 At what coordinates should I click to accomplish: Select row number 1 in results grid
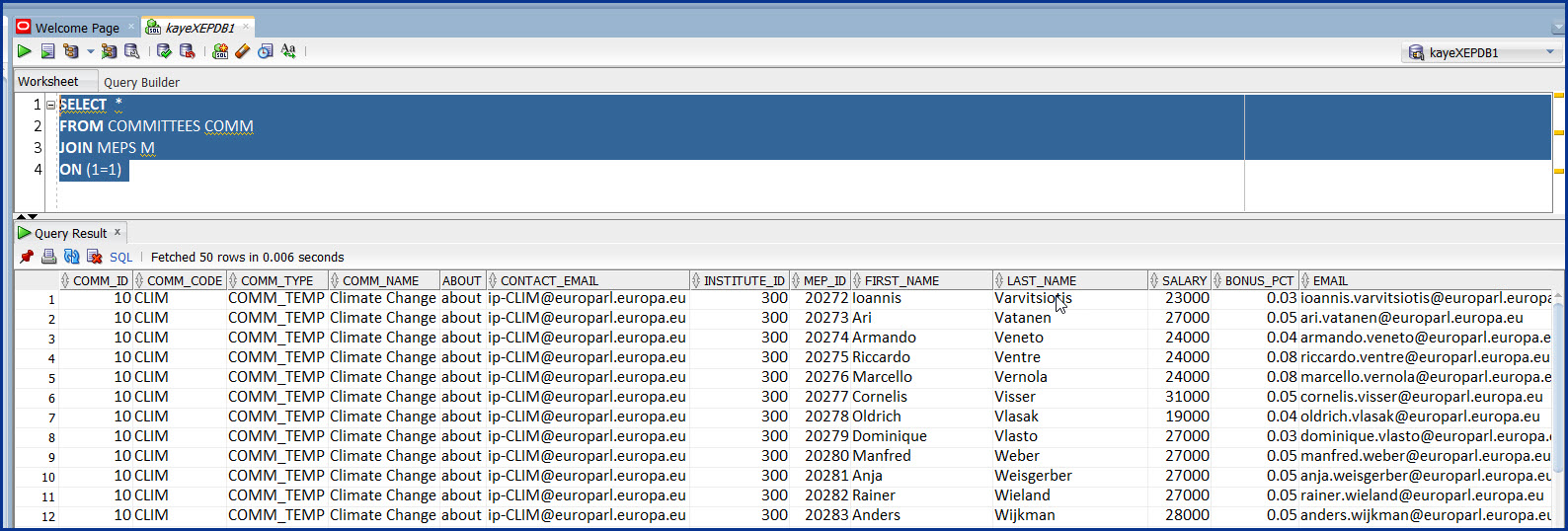point(37,299)
